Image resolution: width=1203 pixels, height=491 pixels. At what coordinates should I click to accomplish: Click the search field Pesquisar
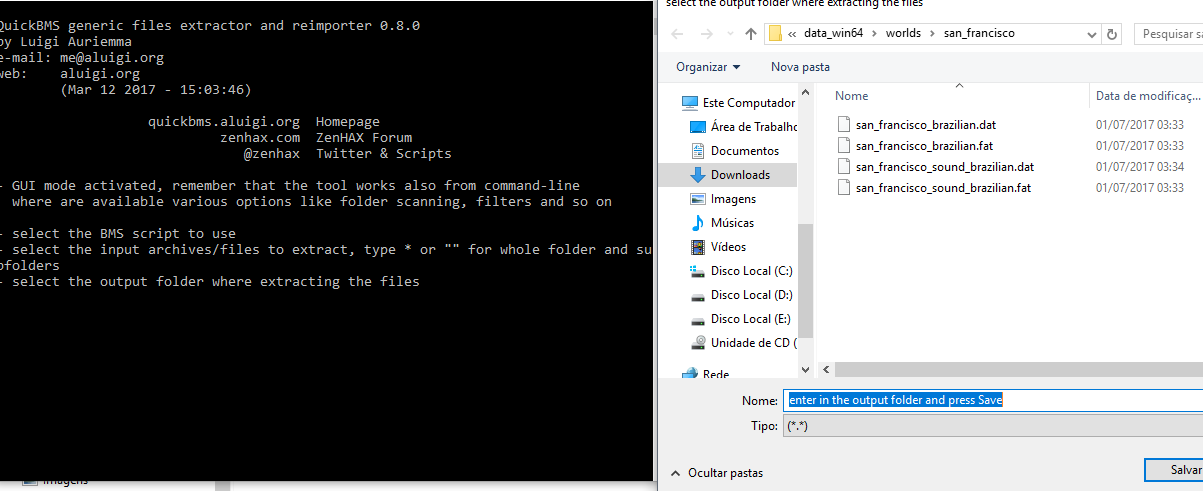(x=1168, y=34)
